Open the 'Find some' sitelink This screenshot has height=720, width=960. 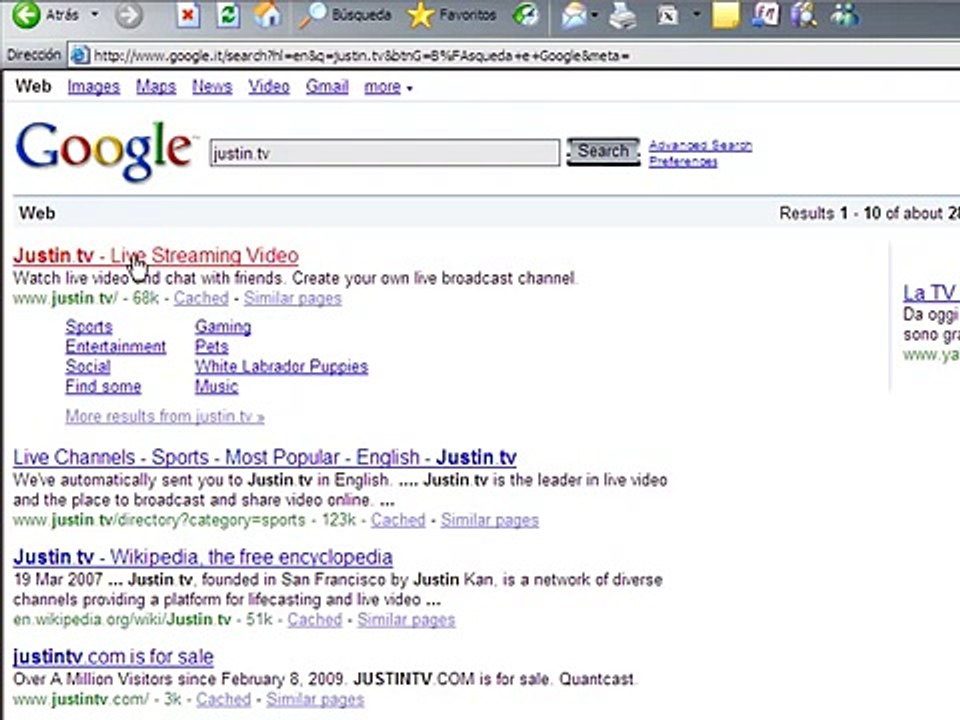pos(103,386)
